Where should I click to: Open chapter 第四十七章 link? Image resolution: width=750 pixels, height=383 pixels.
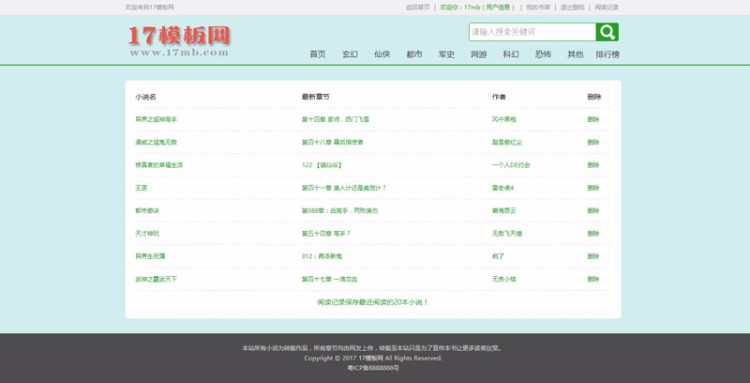point(330,279)
